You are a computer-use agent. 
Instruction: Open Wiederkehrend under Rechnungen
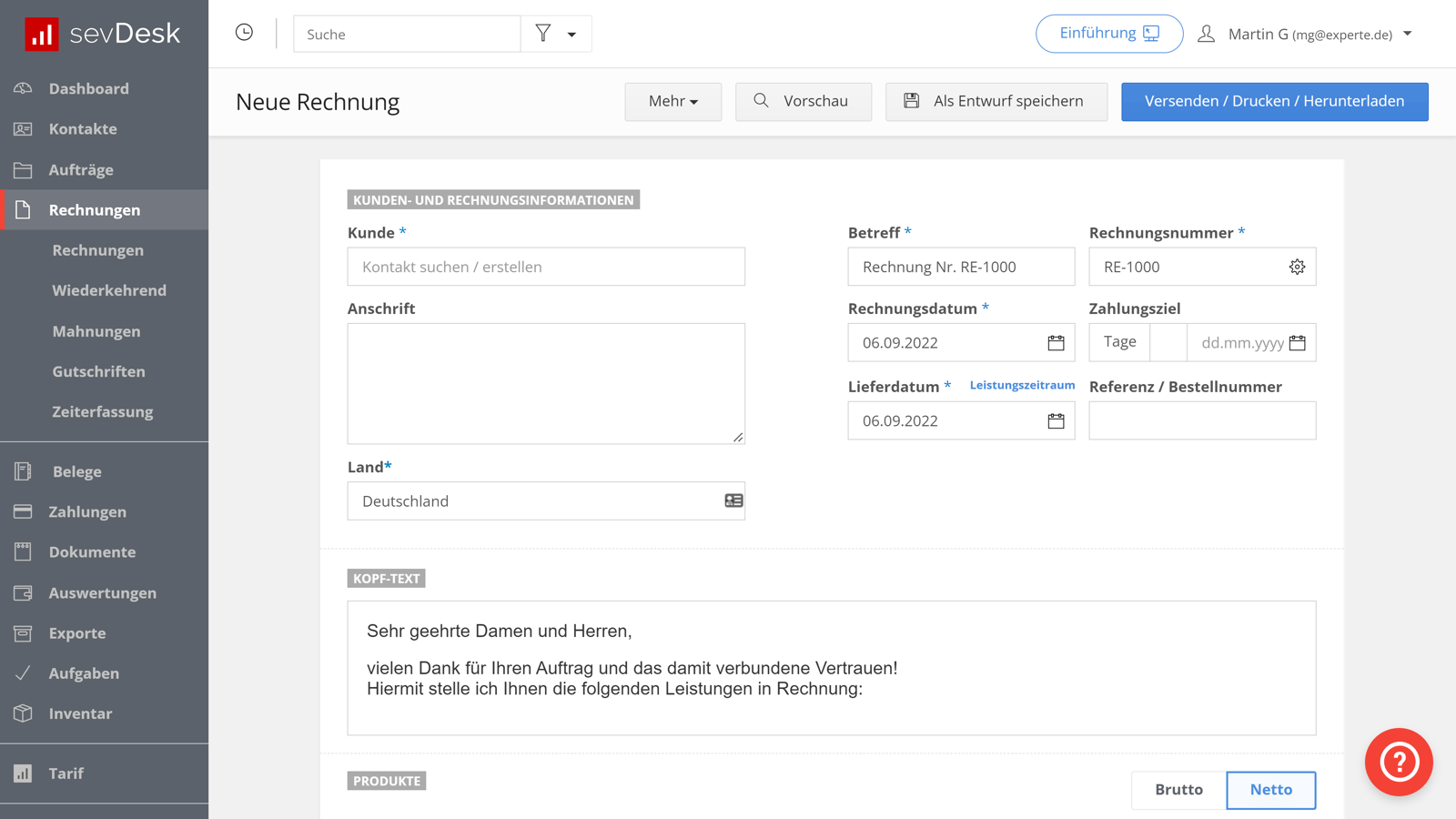tap(109, 289)
